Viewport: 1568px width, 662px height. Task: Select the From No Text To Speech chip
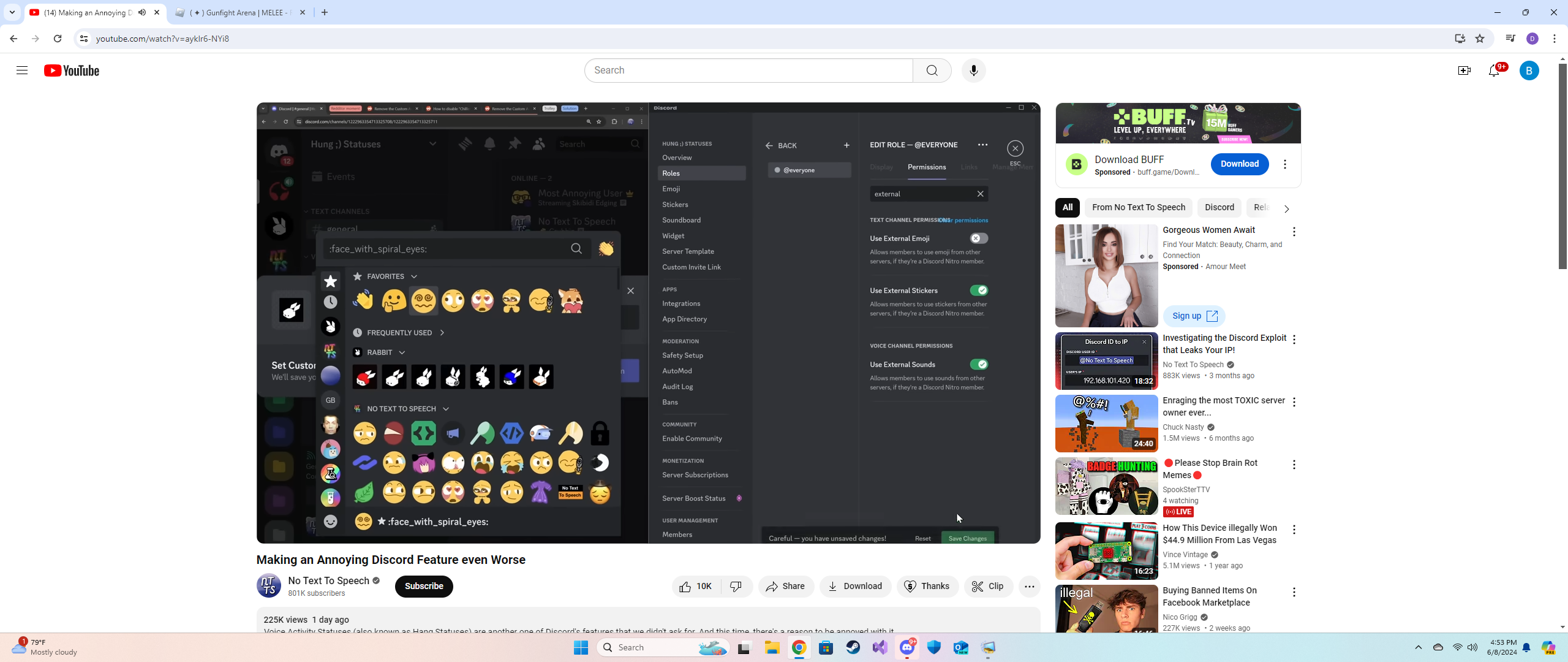point(1138,208)
